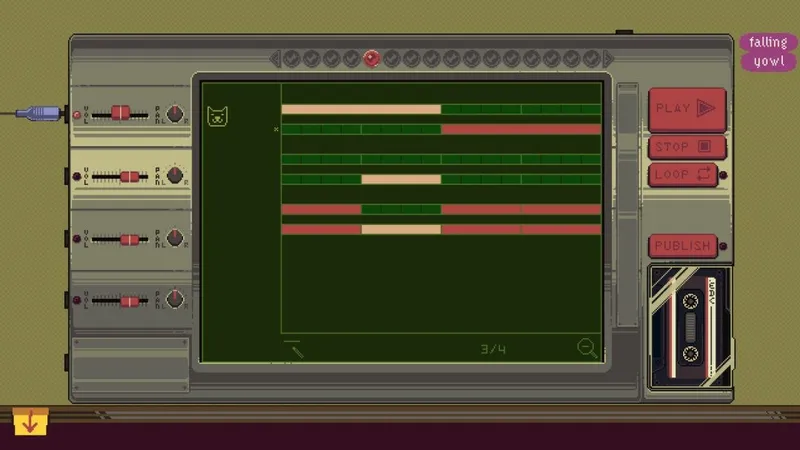Select the first checkmark step marker
This screenshot has height=450, width=800.
[291, 59]
